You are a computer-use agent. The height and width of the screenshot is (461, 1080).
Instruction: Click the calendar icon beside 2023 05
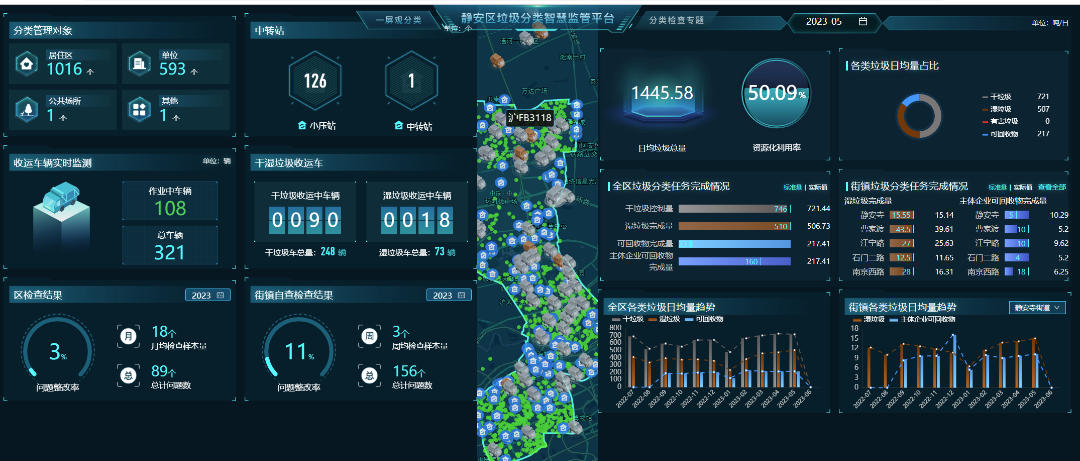coord(862,21)
